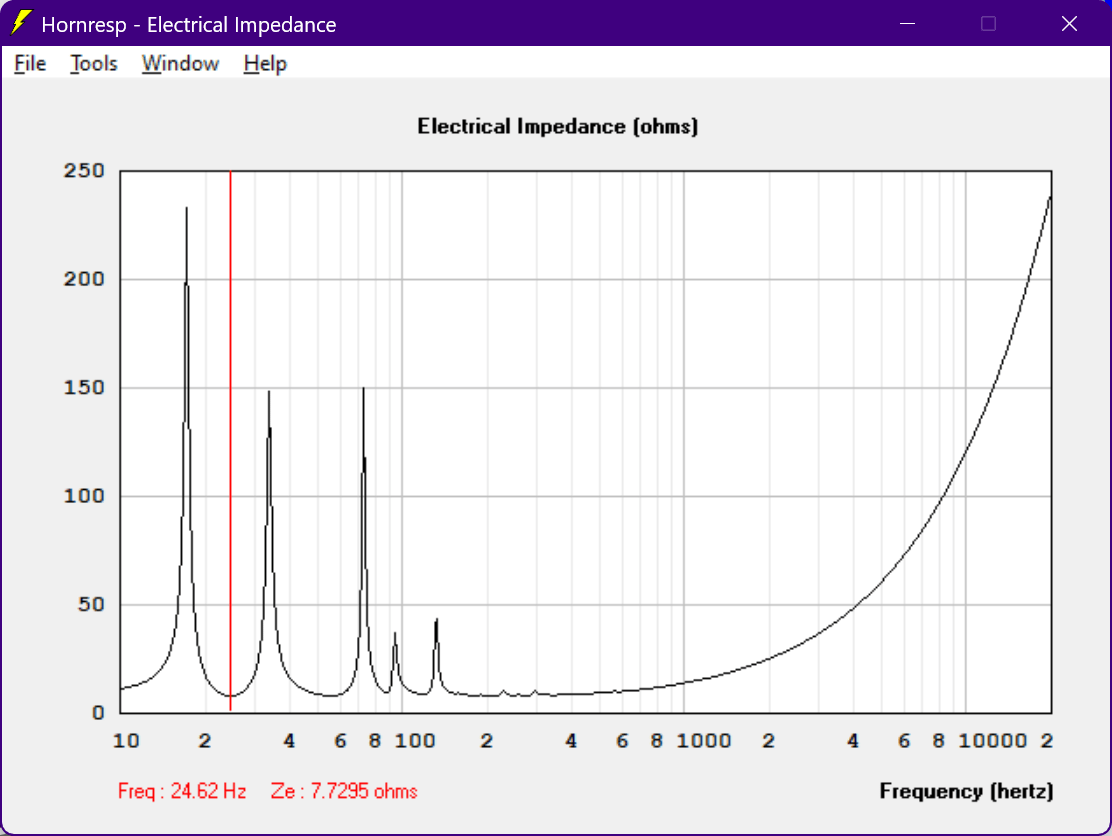Click the 'Frequency (hertz)' axis label
The width and height of the screenshot is (1112, 836).
tap(966, 791)
